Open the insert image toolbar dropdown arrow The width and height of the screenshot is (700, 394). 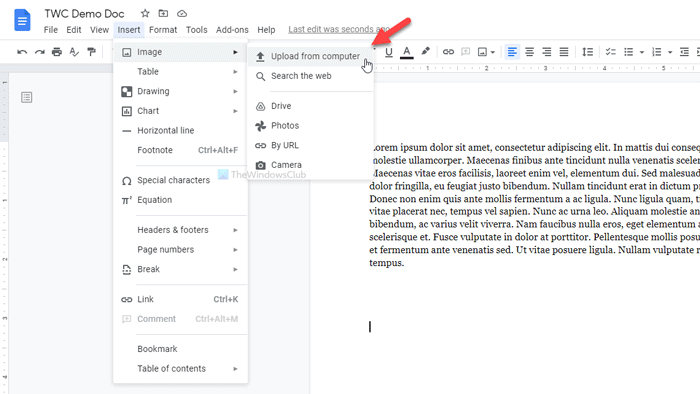tap(493, 52)
